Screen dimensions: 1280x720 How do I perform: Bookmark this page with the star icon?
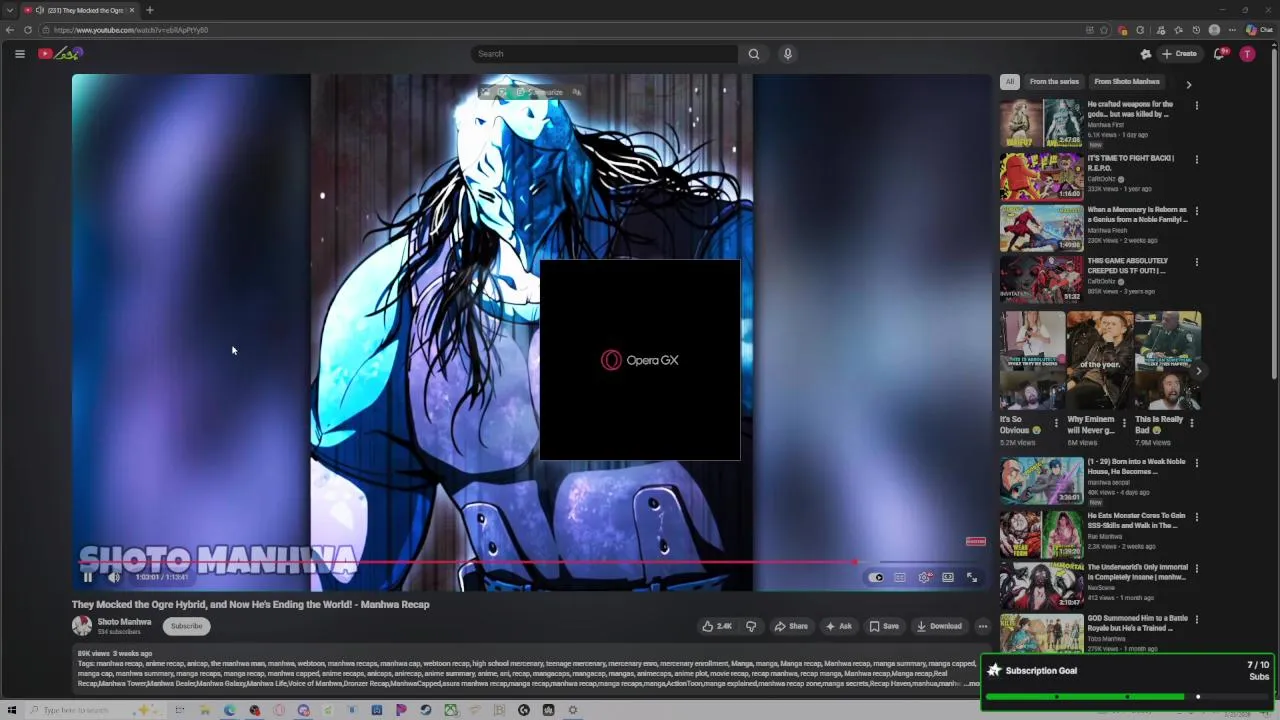click(1104, 30)
